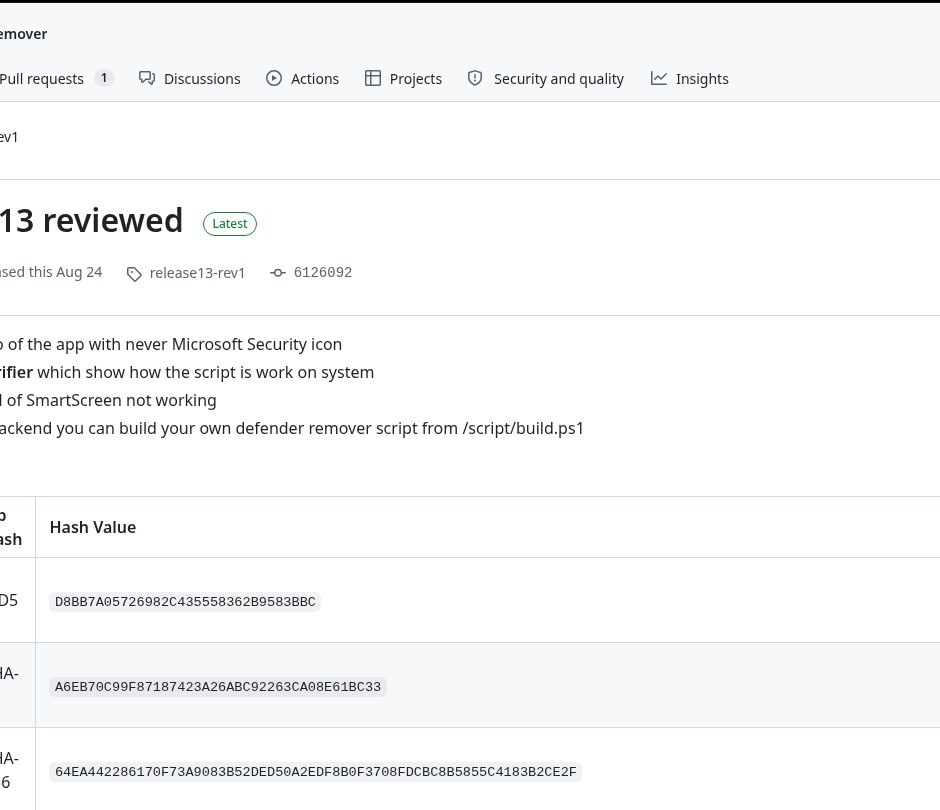Image resolution: width=940 pixels, height=810 pixels.
Task: Click the tag icon beside release13-rev1
Action: click(134, 274)
